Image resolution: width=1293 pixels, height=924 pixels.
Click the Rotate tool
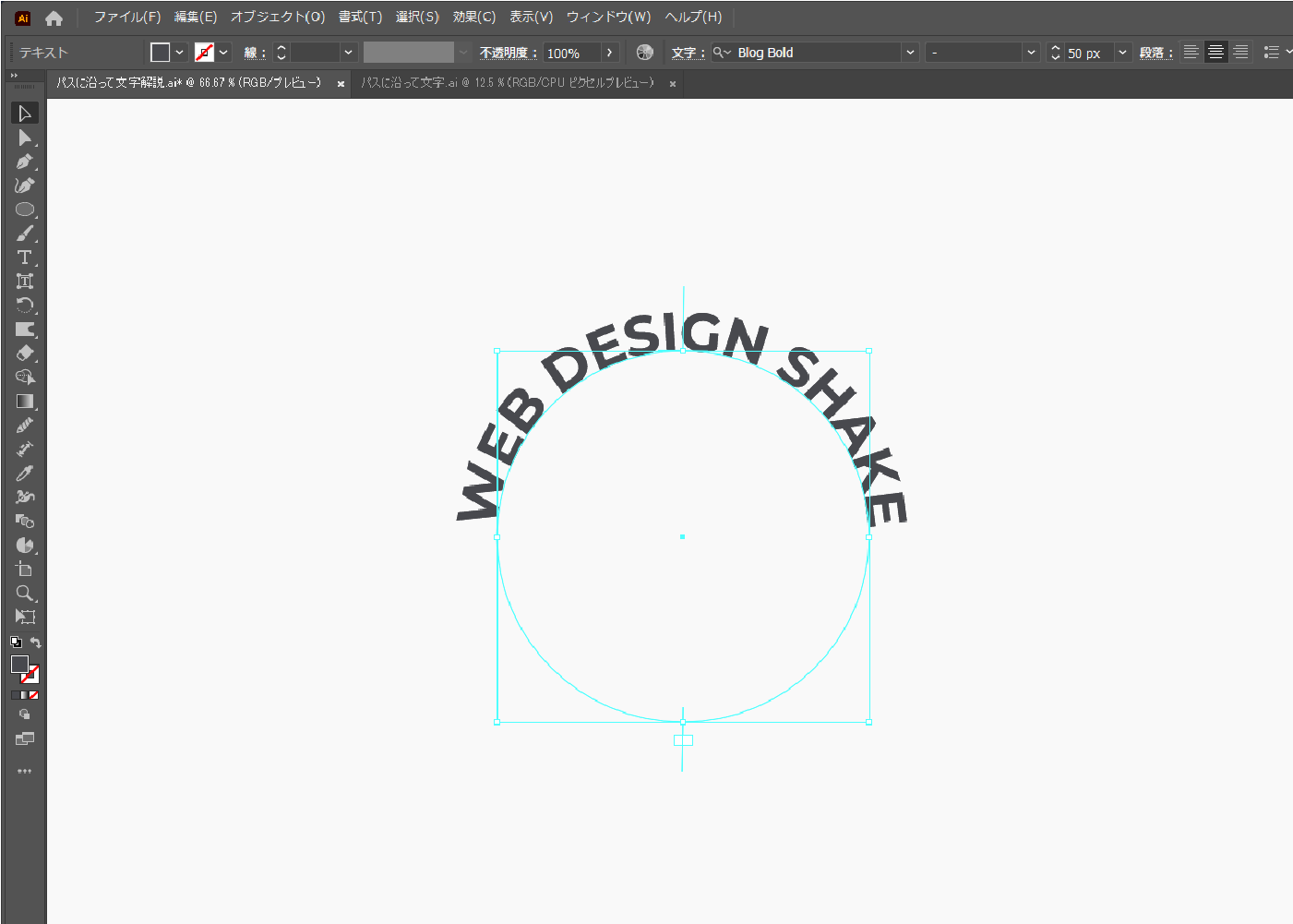[24, 306]
